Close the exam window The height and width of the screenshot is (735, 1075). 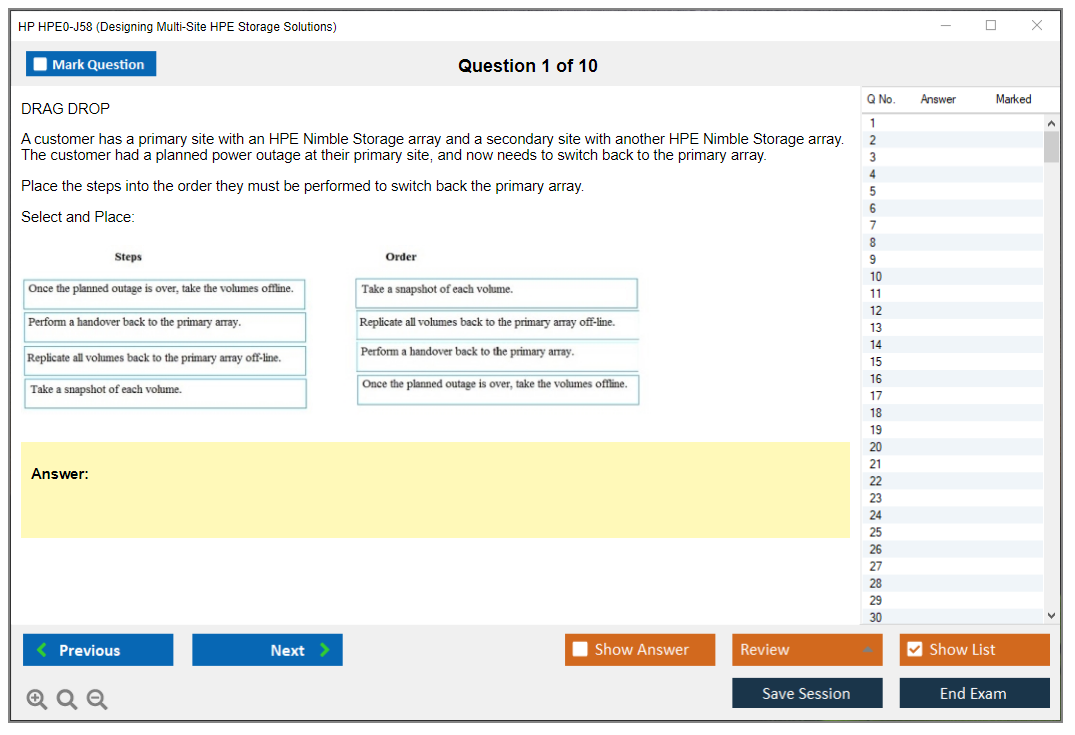(1037, 26)
